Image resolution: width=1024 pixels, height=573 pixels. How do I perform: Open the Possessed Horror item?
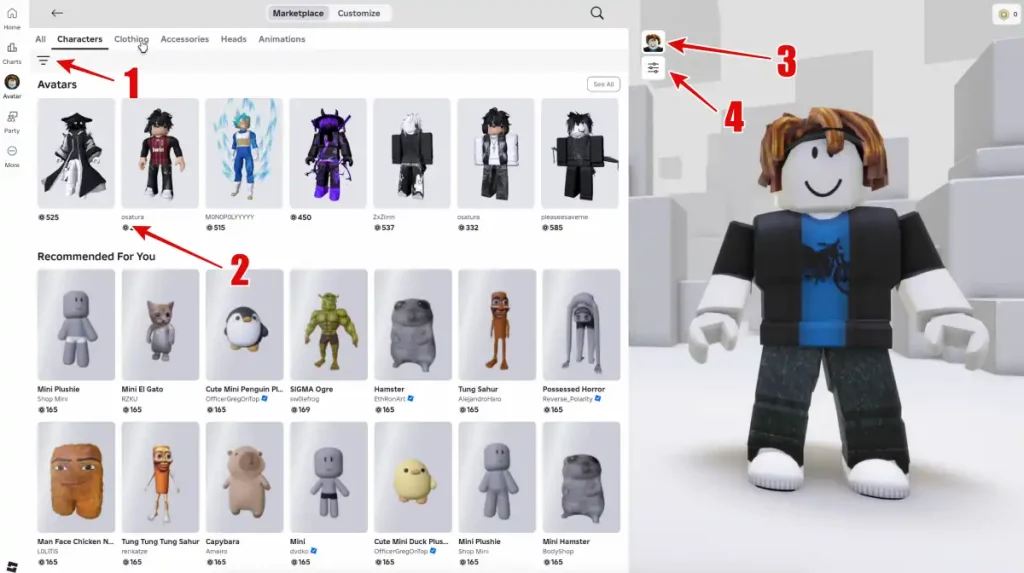tap(581, 325)
